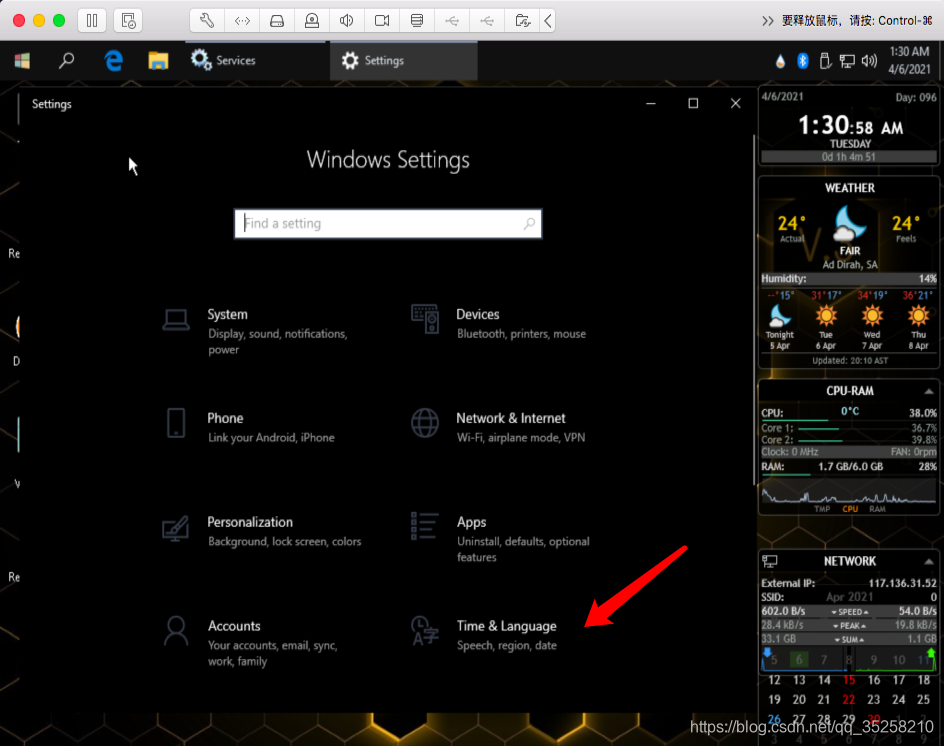Viewport: 944px width, 746px height.
Task: Click the CPU graph label
Action: pos(850,509)
